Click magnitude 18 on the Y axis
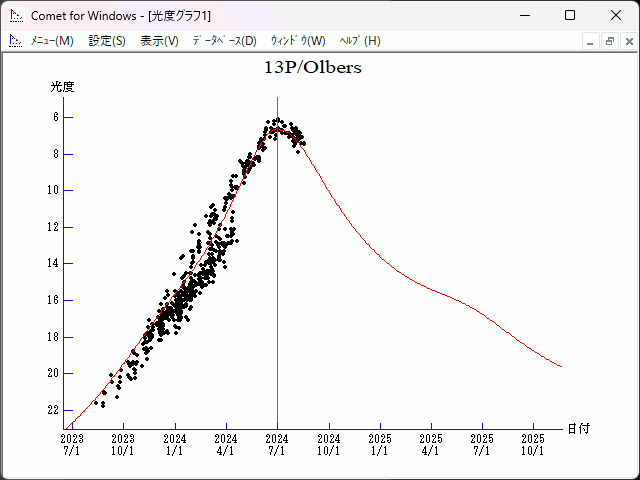 click(x=53, y=337)
